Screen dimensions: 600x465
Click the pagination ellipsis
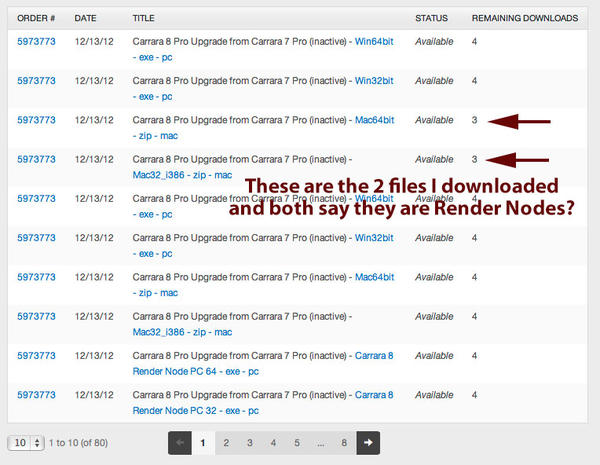[x=321, y=443]
